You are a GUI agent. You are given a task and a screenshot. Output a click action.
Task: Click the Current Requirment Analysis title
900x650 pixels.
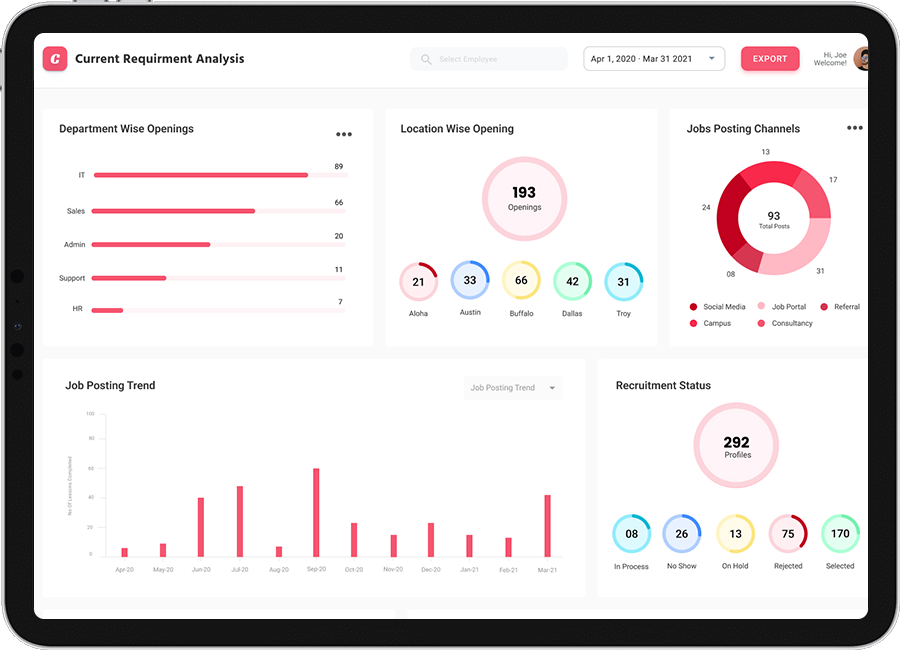pos(160,59)
